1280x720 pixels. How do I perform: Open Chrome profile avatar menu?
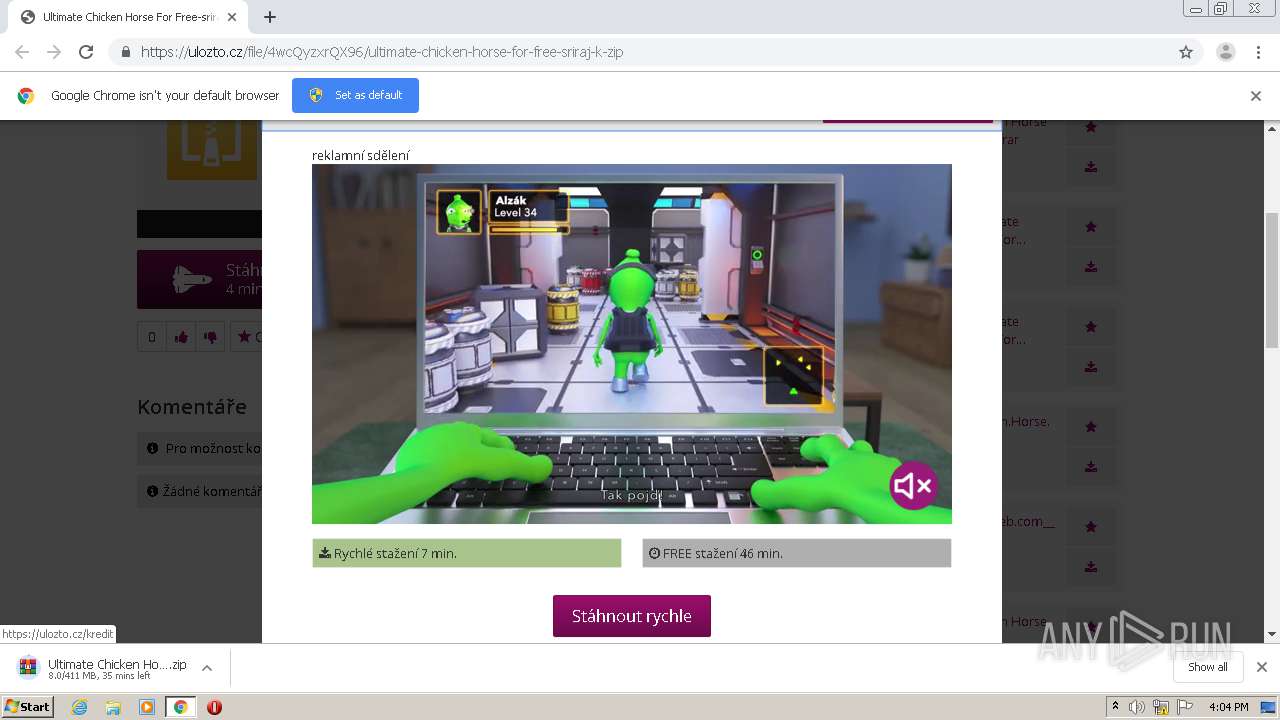coord(1225,52)
